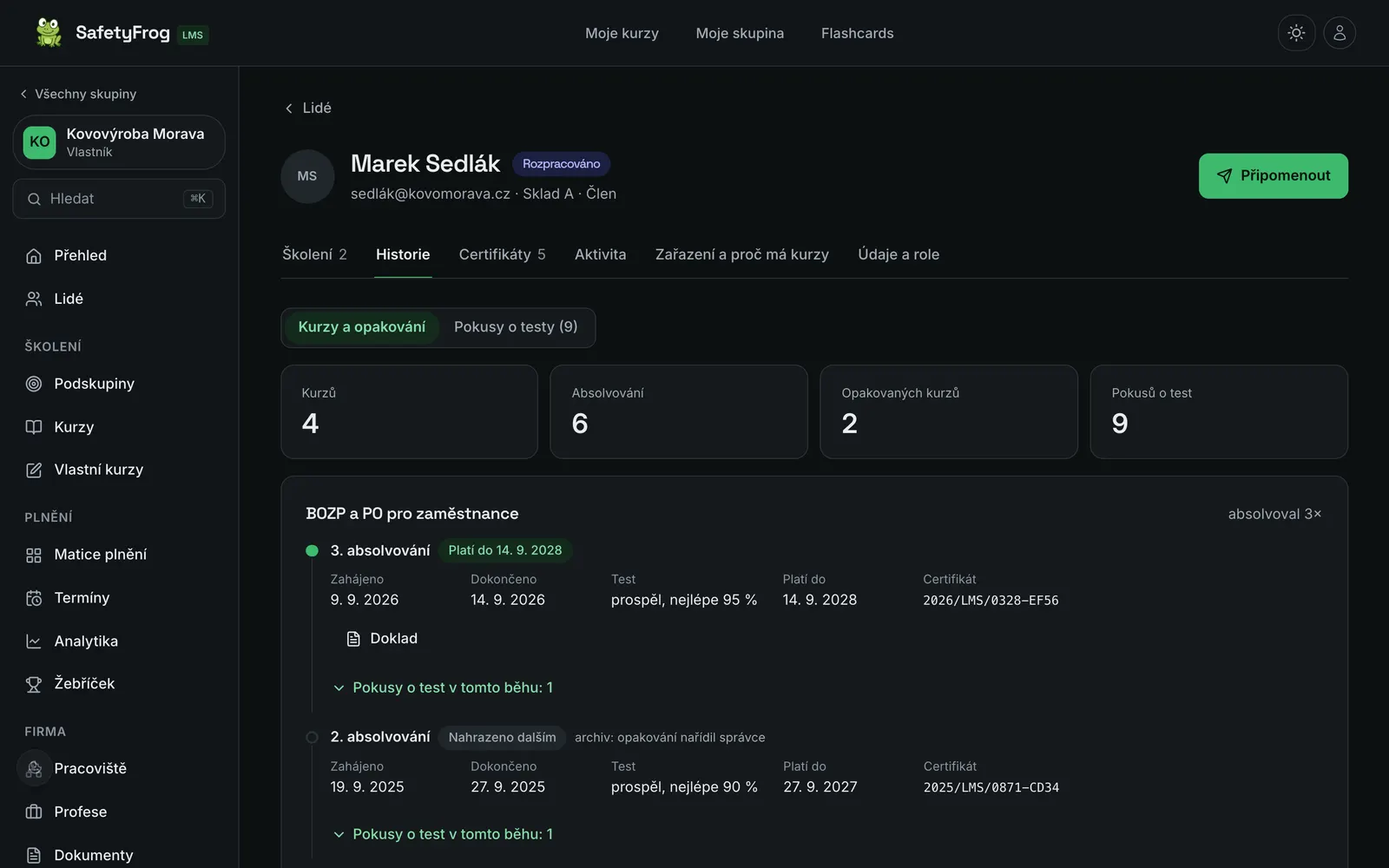Click the Kurzy book icon
This screenshot has width=1389, height=868.
(x=34, y=427)
